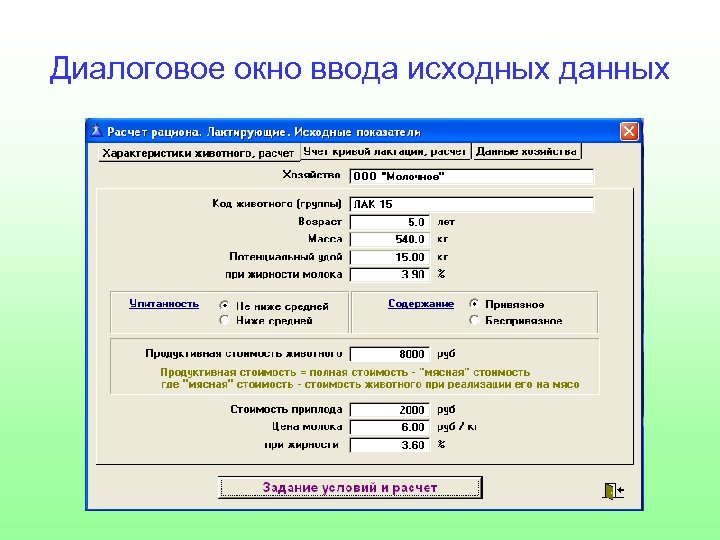
Task: Click the application icon in title bar
Action: 96,131
